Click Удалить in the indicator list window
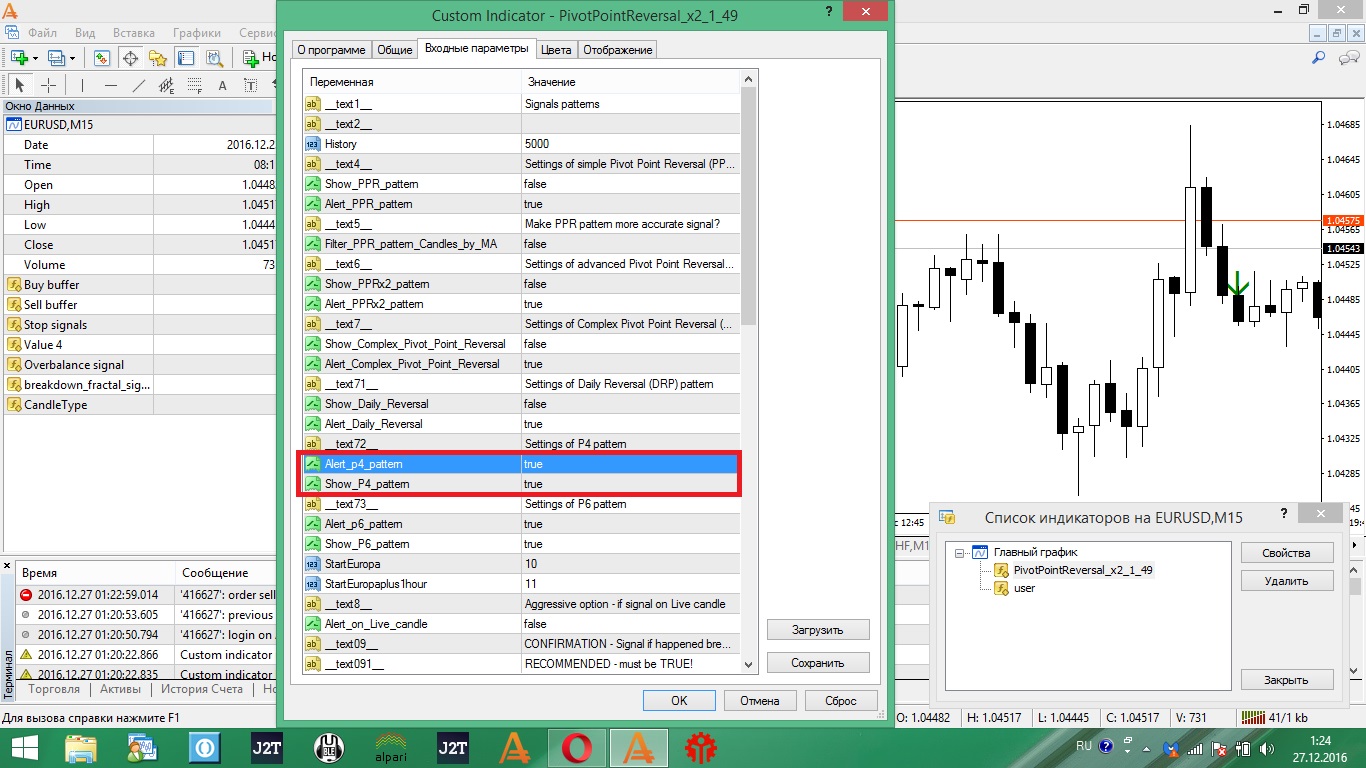 click(x=1287, y=581)
